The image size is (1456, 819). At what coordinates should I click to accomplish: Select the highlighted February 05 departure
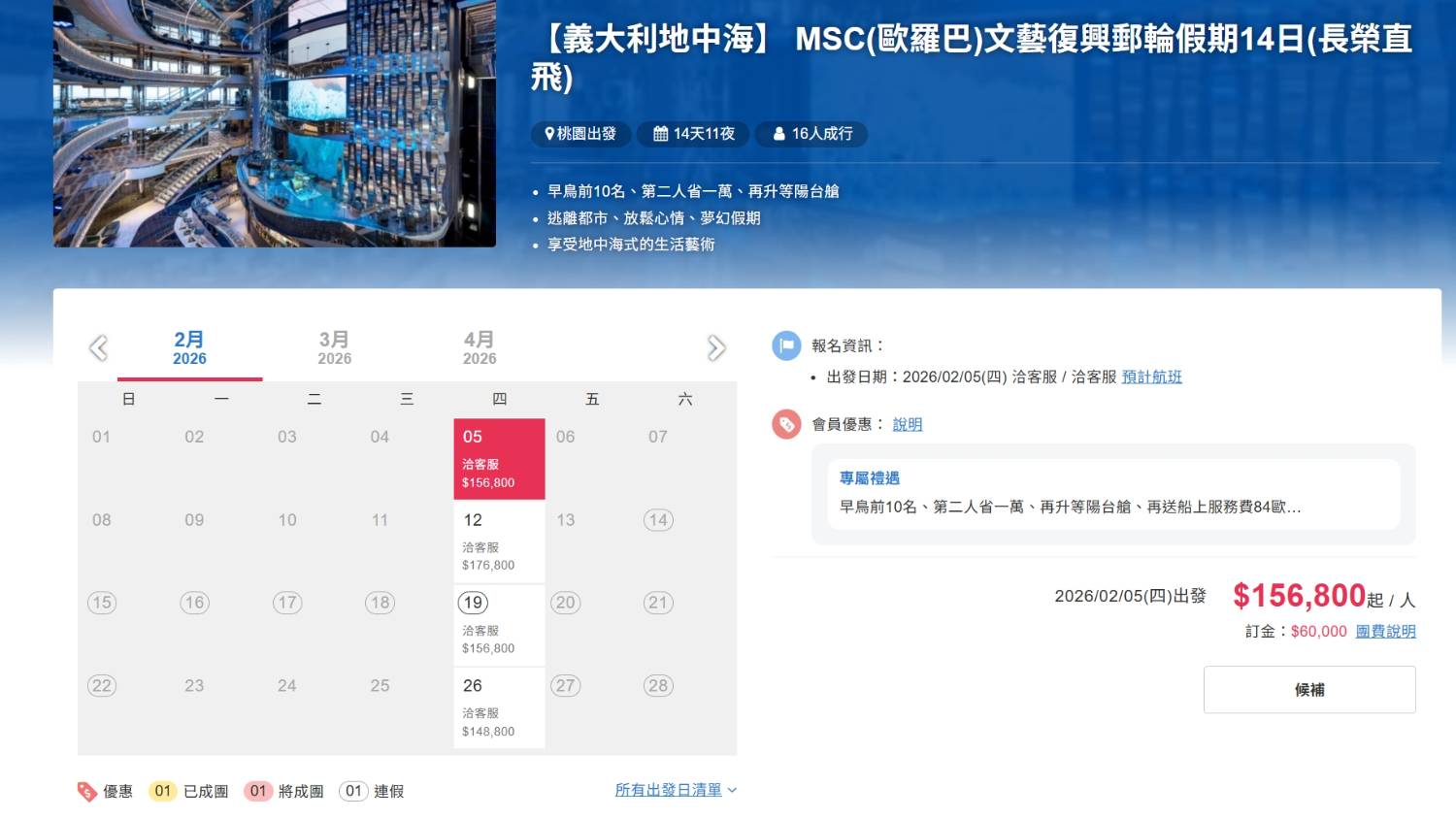(499, 459)
